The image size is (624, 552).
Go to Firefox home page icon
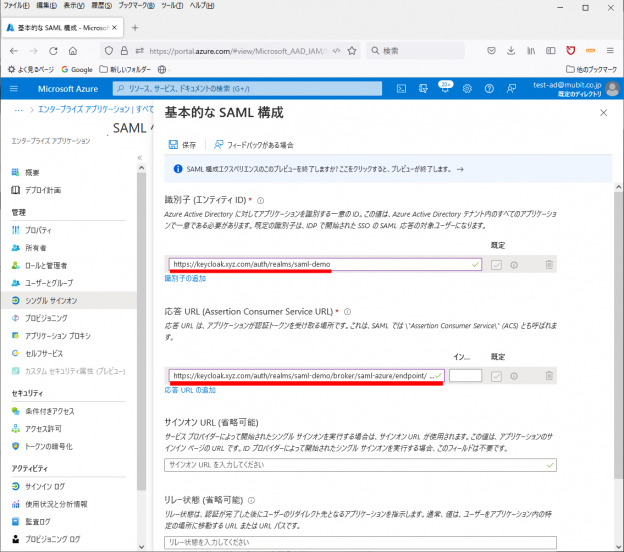(73, 51)
